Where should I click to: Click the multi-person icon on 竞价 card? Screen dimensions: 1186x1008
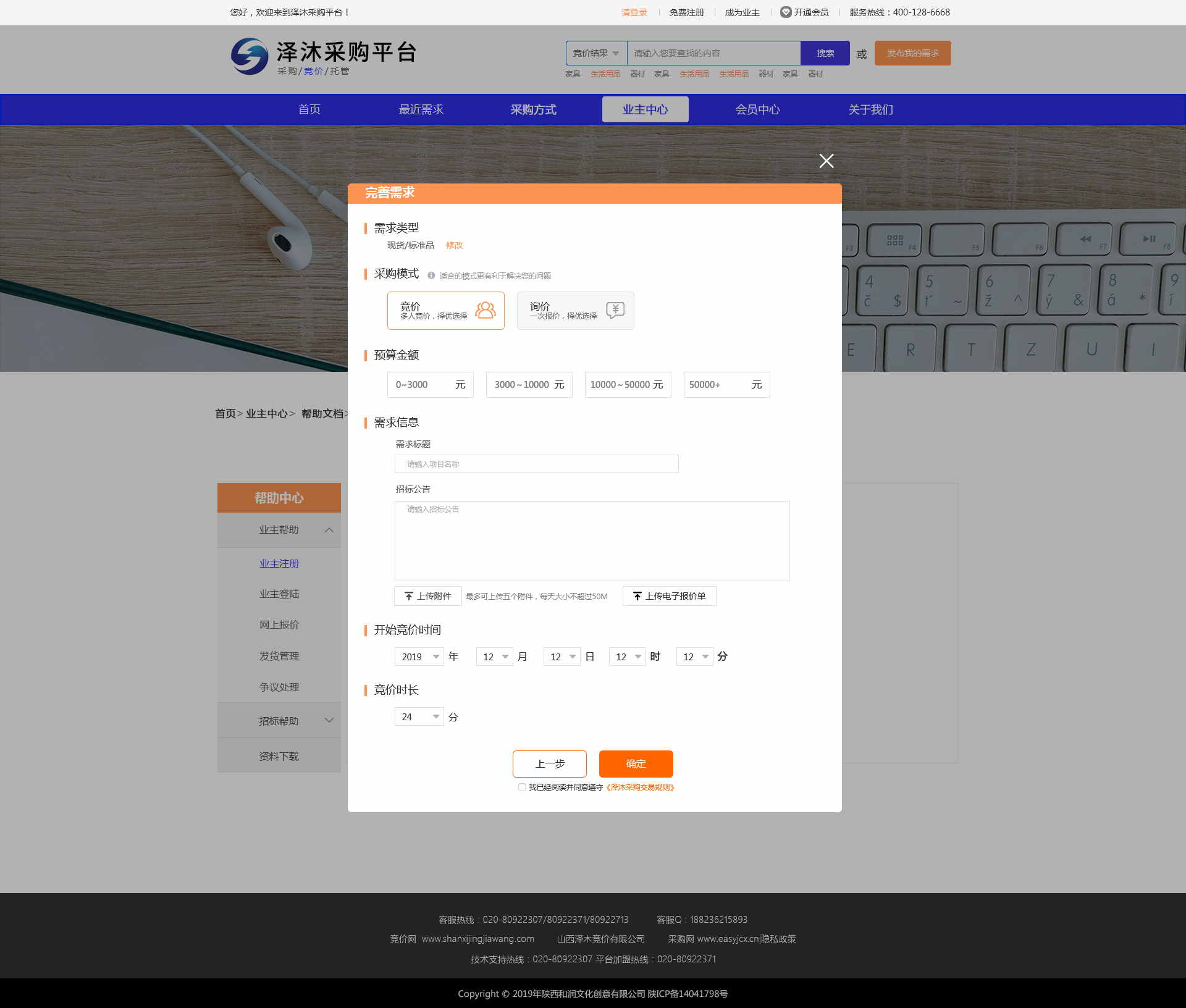(486, 310)
